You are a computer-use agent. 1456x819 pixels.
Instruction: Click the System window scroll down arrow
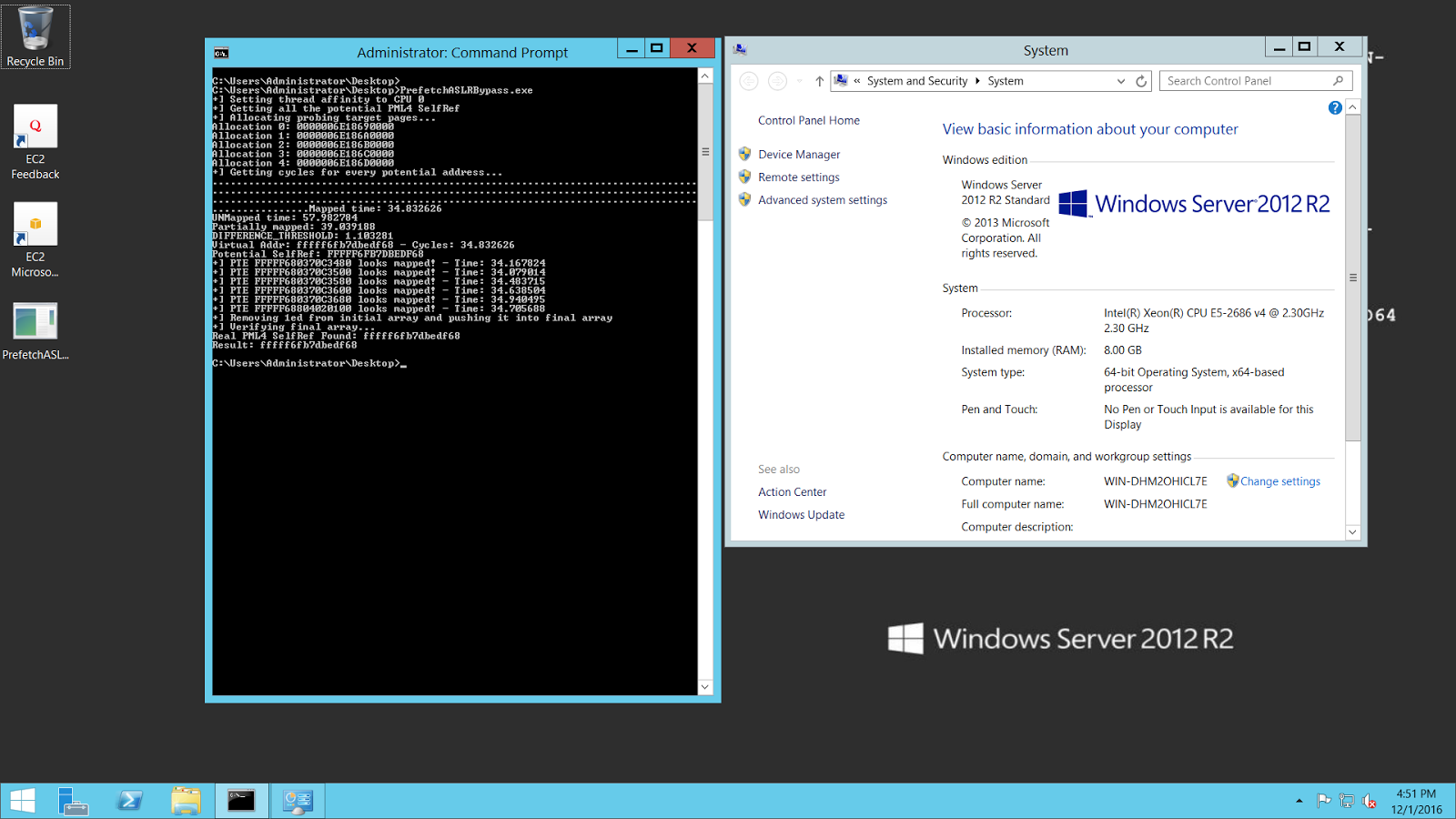(x=1352, y=532)
